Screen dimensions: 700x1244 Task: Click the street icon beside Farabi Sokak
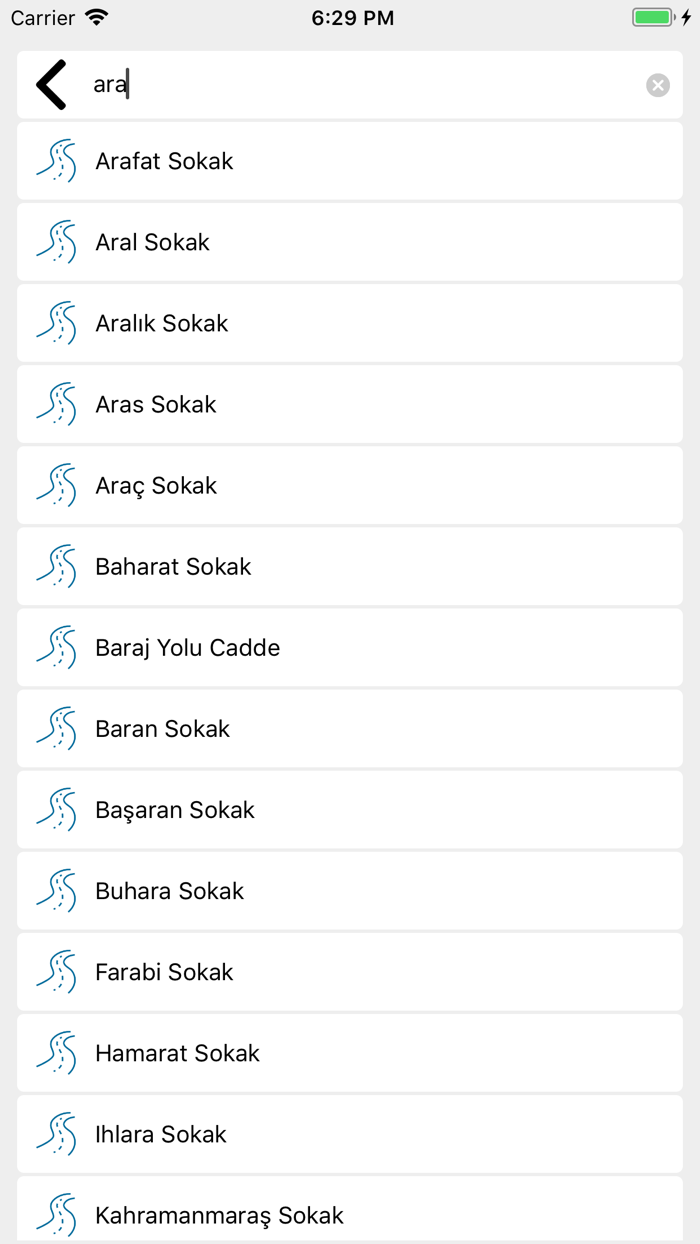tap(57, 971)
